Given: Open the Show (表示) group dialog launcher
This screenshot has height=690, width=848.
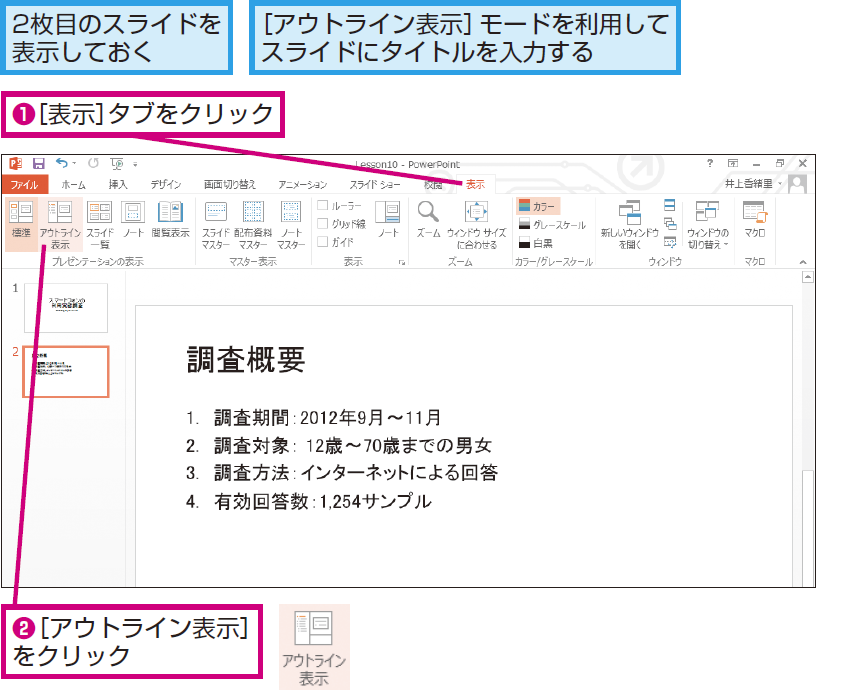Looking at the screenshot, I should click(x=402, y=262).
